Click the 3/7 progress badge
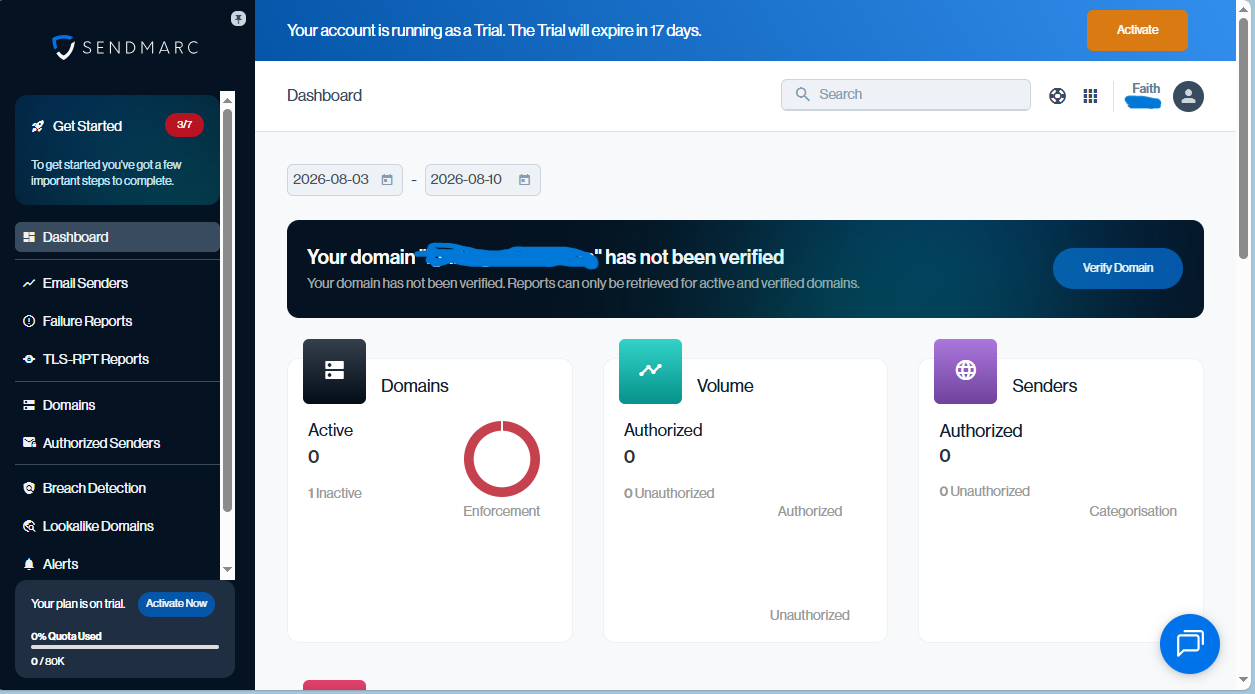The height and width of the screenshot is (694, 1255). (x=184, y=125)
